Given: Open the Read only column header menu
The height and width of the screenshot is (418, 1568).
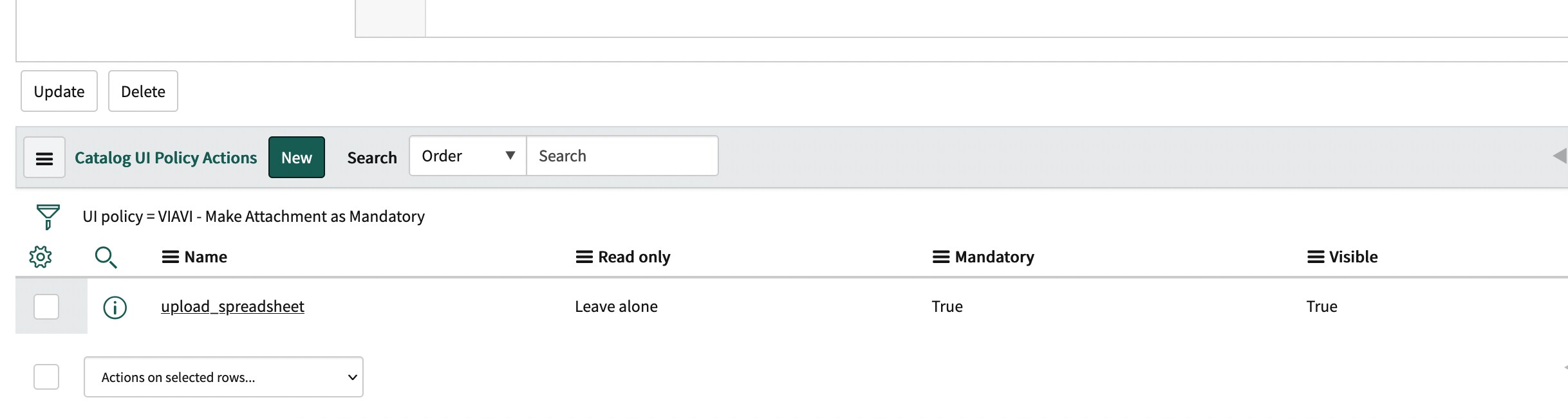Looking at the screenshot, I should [x=581, y=256].
